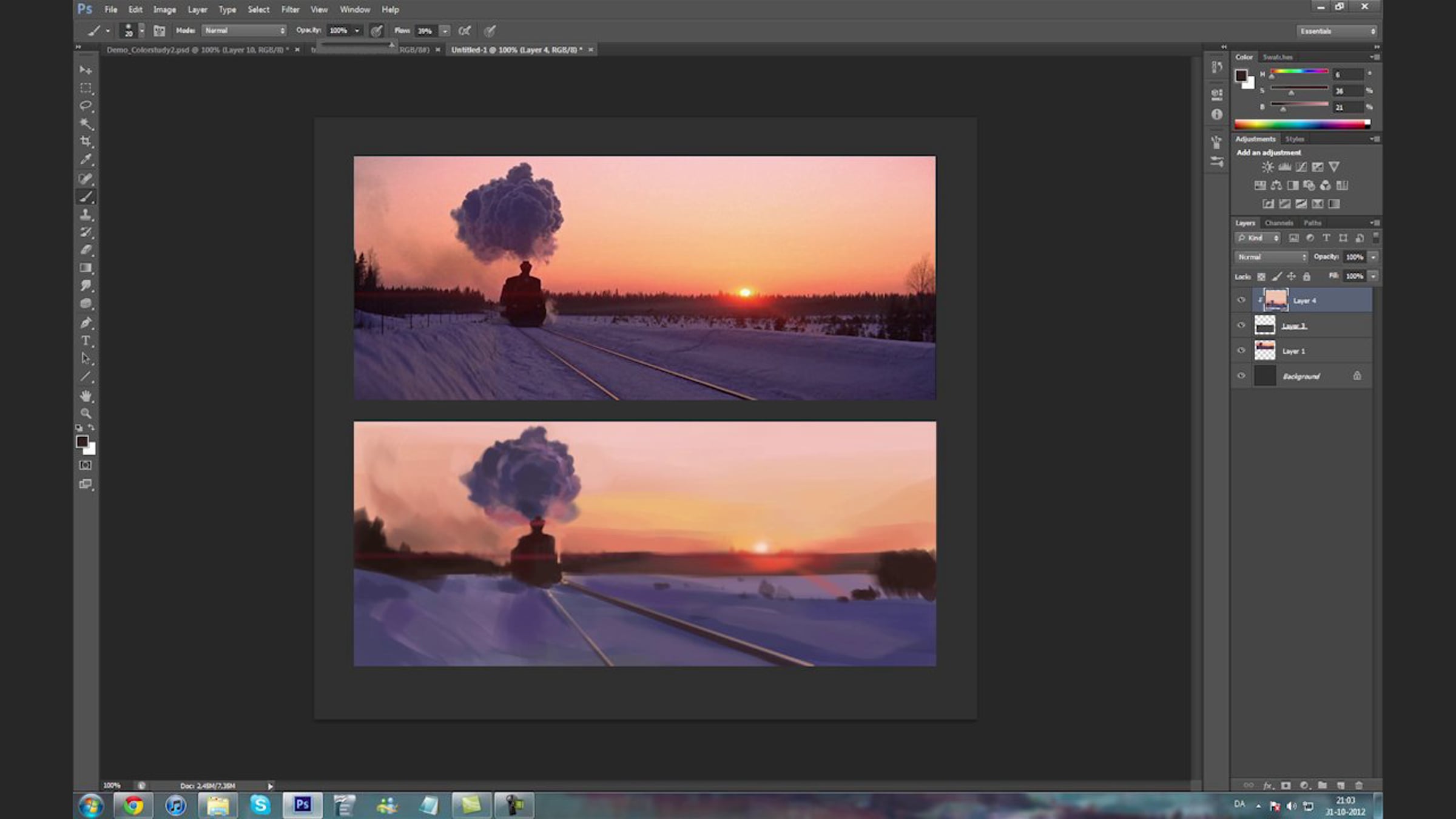
Task: Select the Type tool
Action: pos(86,341)
